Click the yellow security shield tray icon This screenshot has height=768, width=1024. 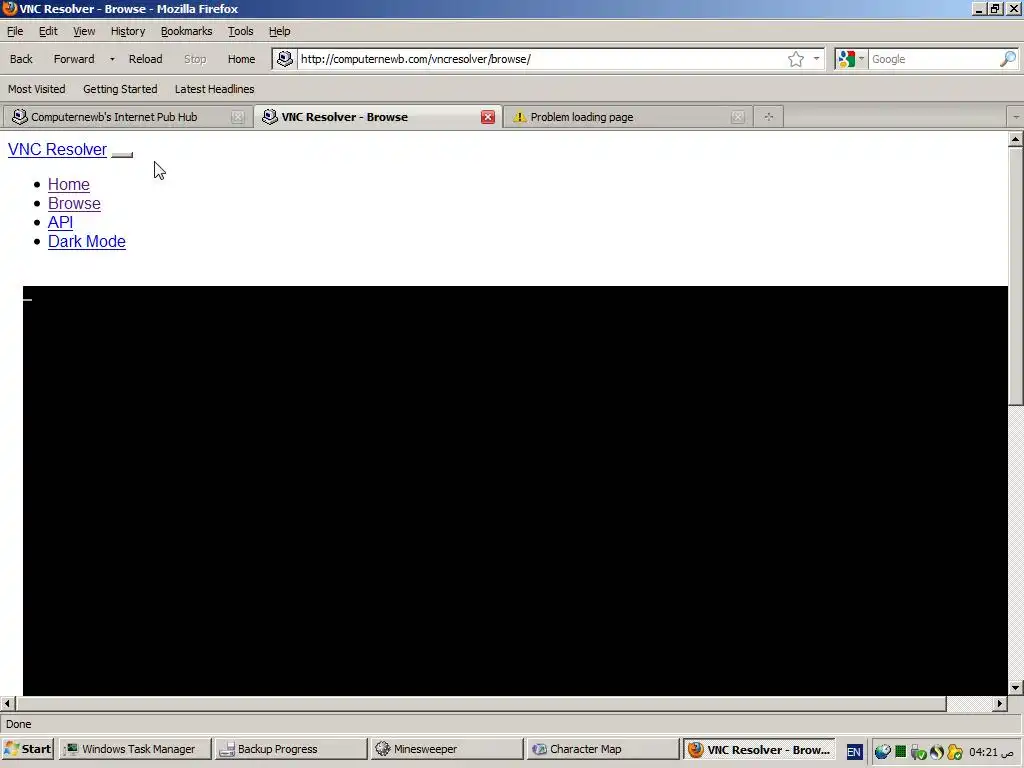coord(955,752)
